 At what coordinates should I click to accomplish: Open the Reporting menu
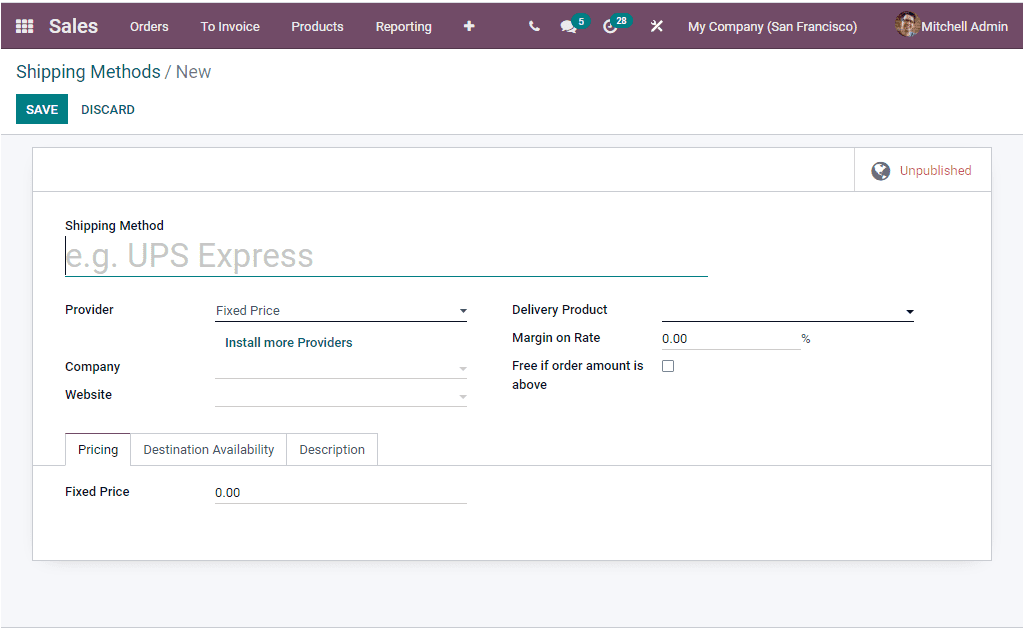[403, 27]
